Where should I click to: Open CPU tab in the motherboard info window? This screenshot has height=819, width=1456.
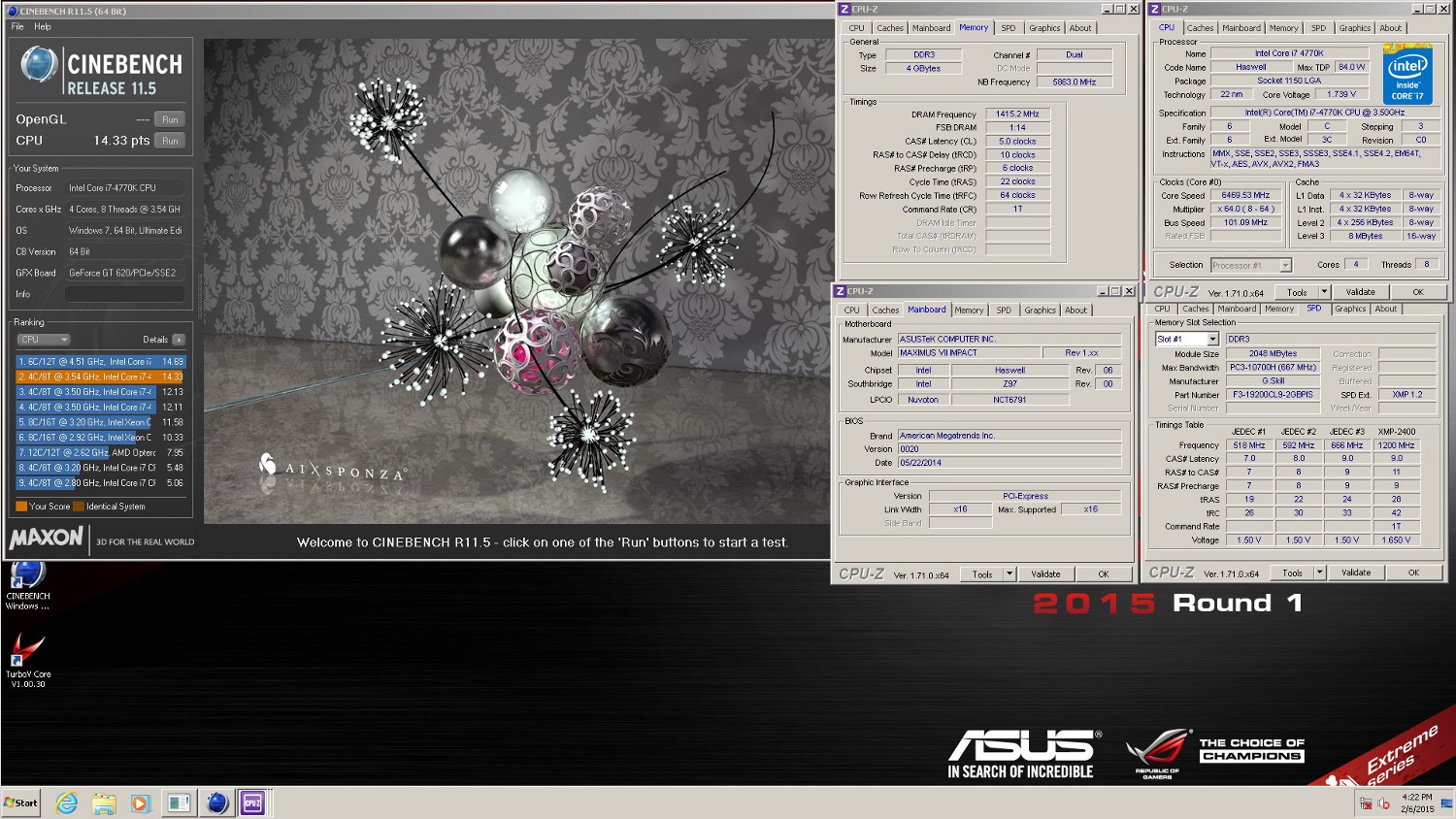(852, 311)
